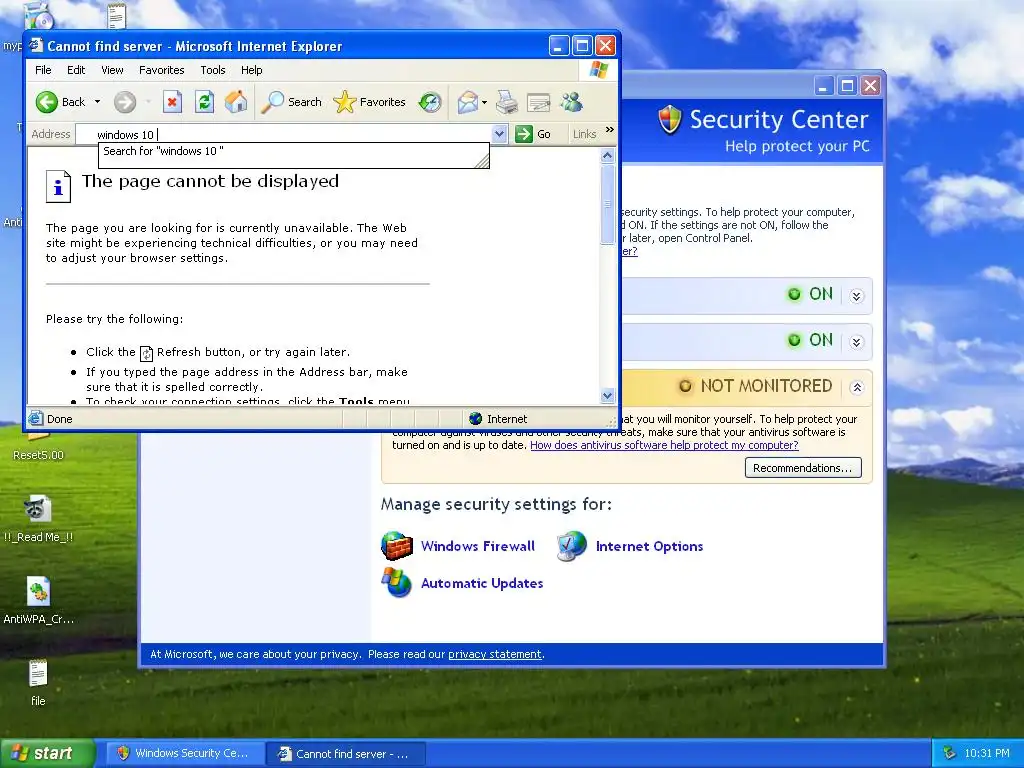Click the system tray network icon
1024x768 pixels.
tap(950, 753)
